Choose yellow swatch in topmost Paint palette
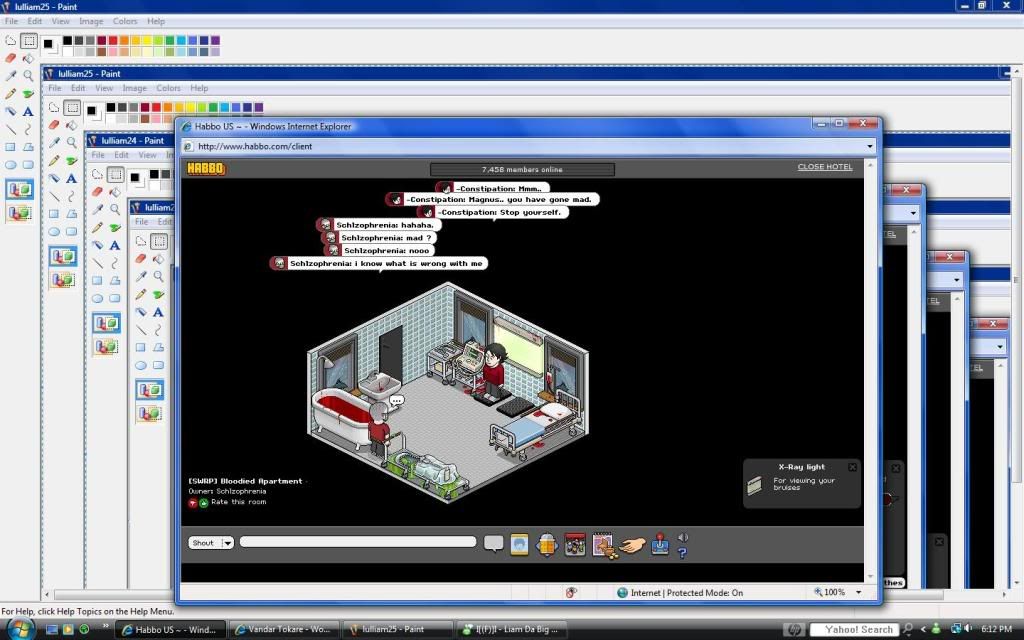This screenshot has height=640, width=1024. coord(146,40)
